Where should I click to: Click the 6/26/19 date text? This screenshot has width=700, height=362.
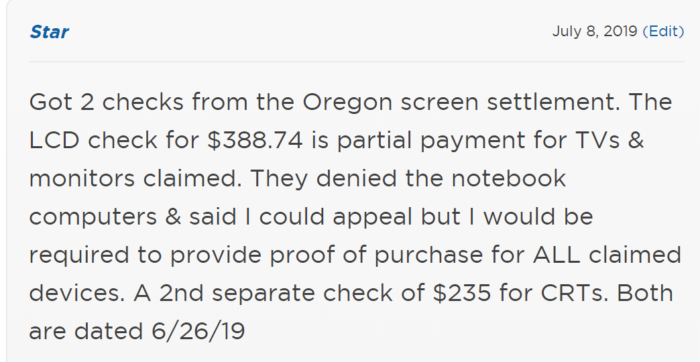(198, 332)
